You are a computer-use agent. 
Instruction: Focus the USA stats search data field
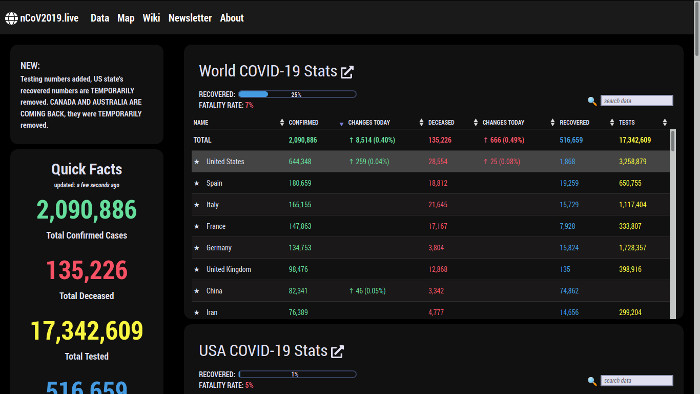coord(637,381)
